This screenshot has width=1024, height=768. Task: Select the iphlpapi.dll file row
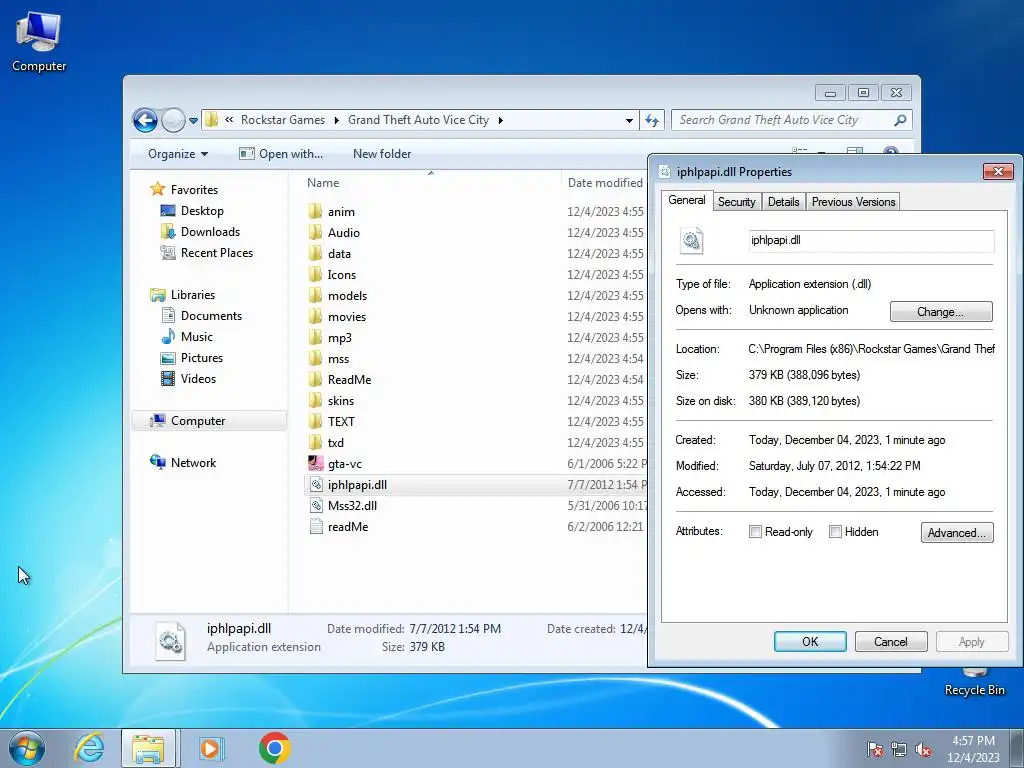tap(475, 485)
